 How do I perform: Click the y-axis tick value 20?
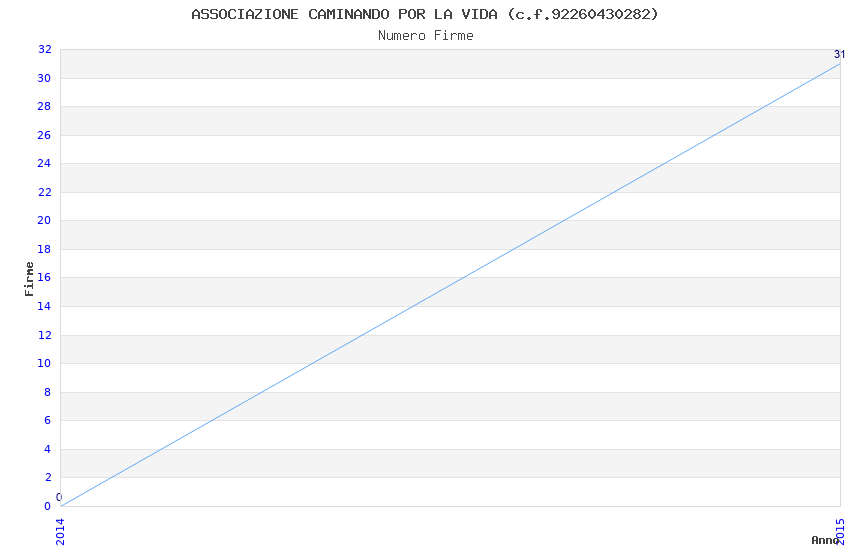[x=44, y=220]
